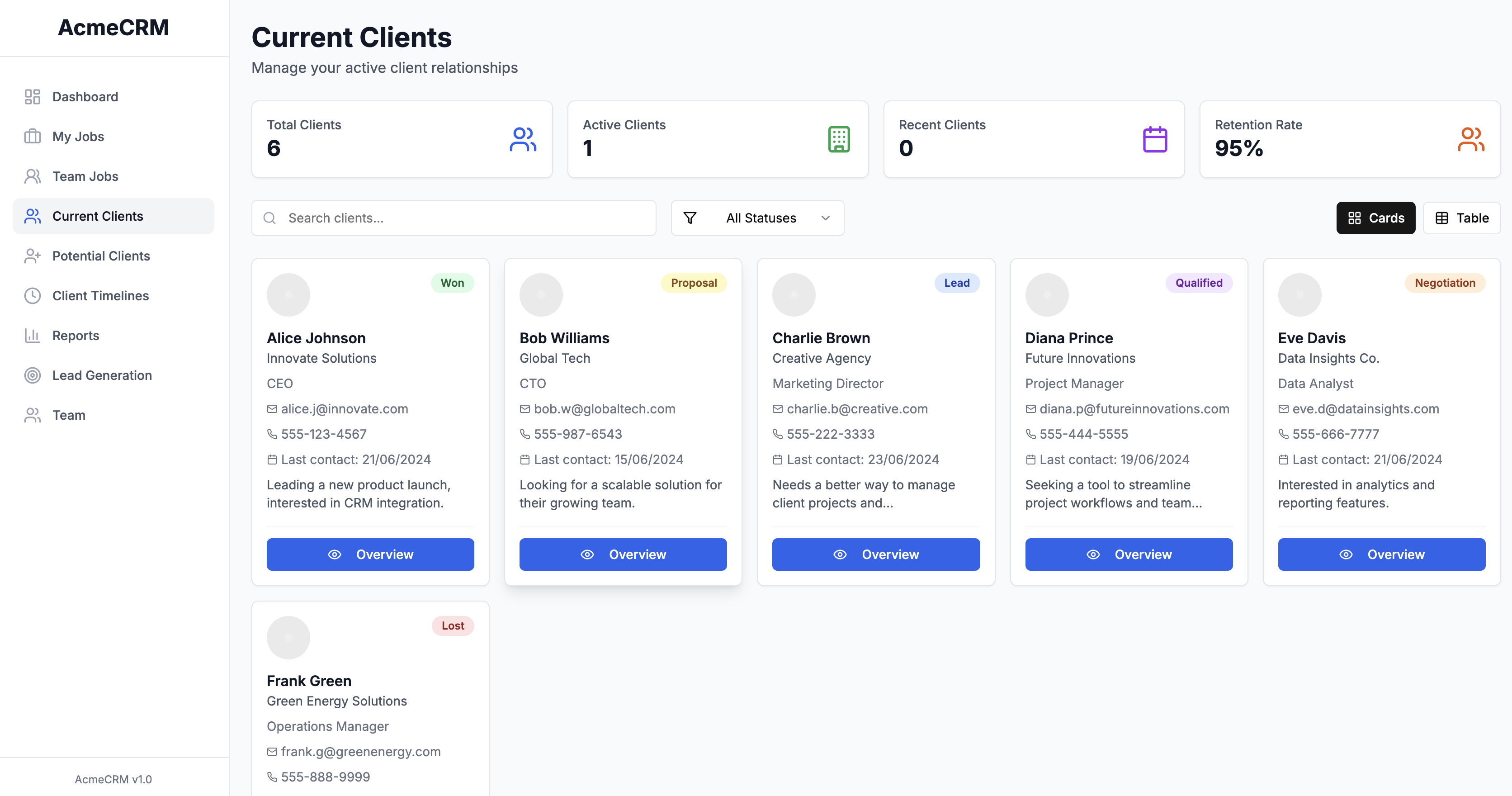
Task: Click the Team Jobs people icon
Action: click(32, 177)
